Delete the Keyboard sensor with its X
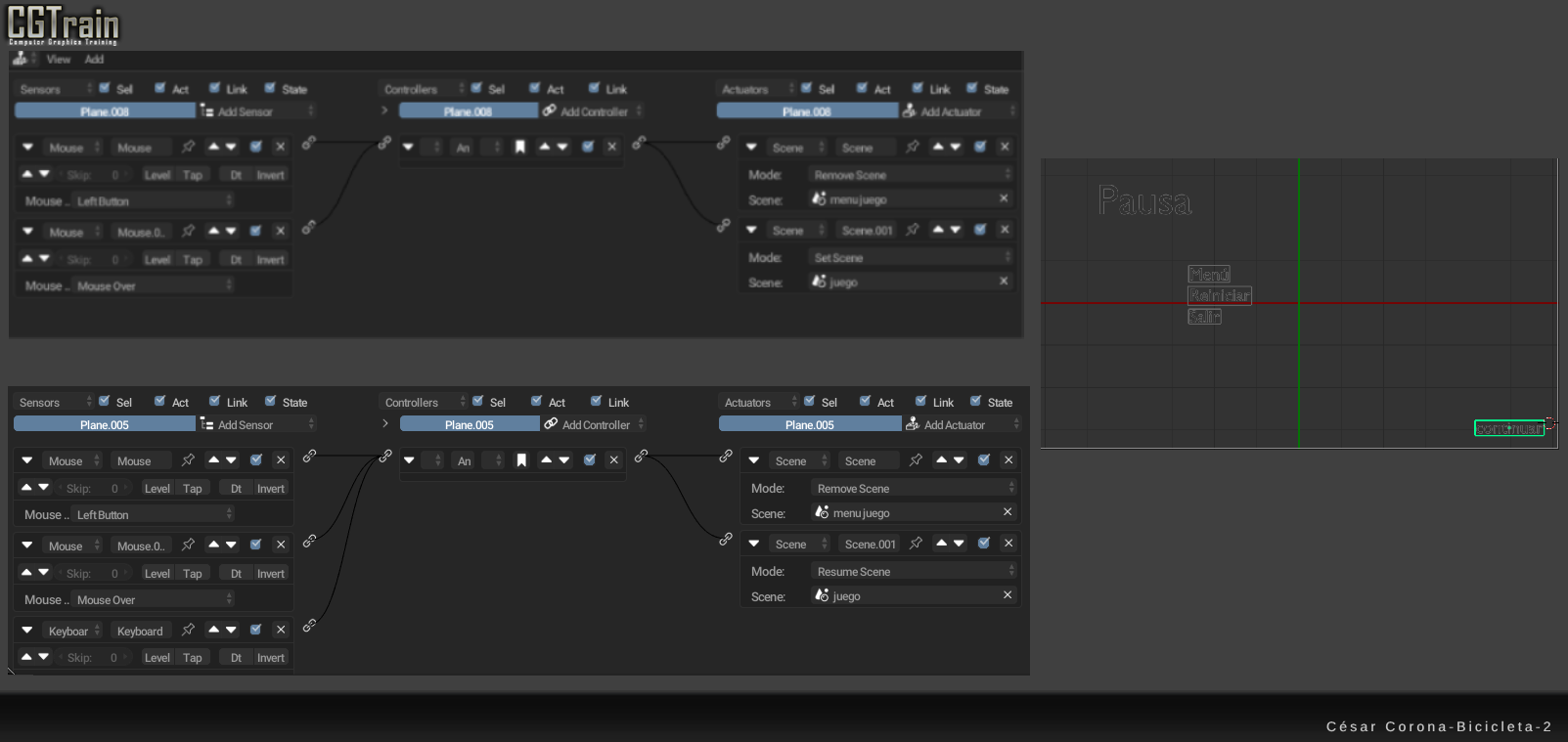Viewport: 1568px width, 742px height. tap(281, 631)
